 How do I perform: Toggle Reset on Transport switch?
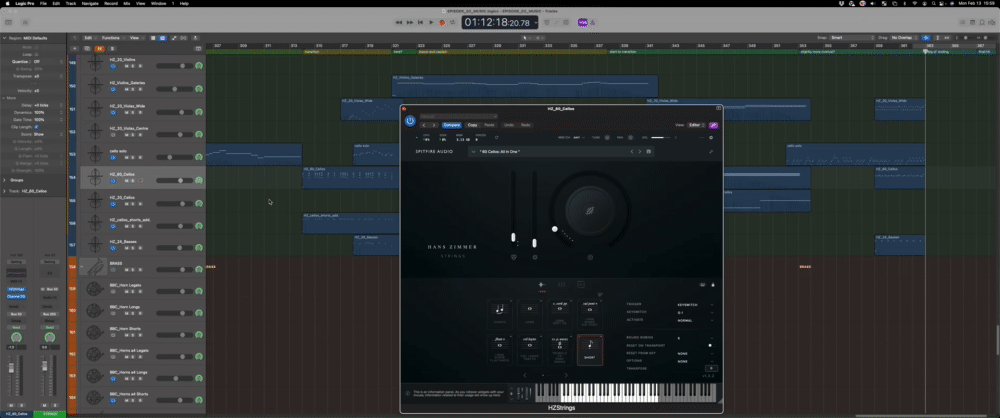710,346
